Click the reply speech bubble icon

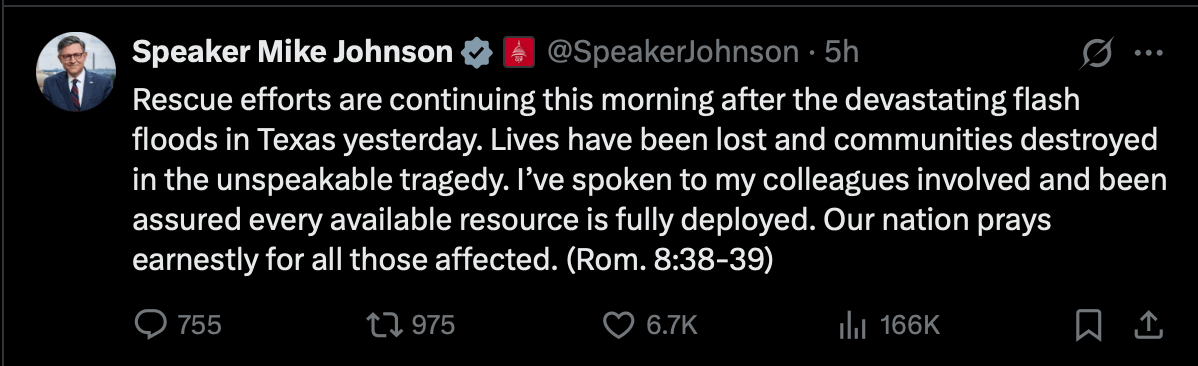click(x=151, y=326)
